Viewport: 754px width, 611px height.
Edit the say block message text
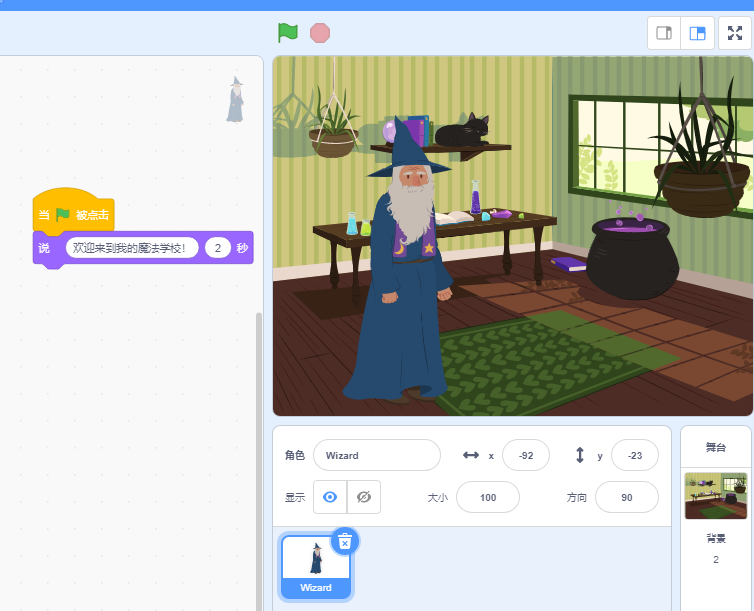click(132, 248)
